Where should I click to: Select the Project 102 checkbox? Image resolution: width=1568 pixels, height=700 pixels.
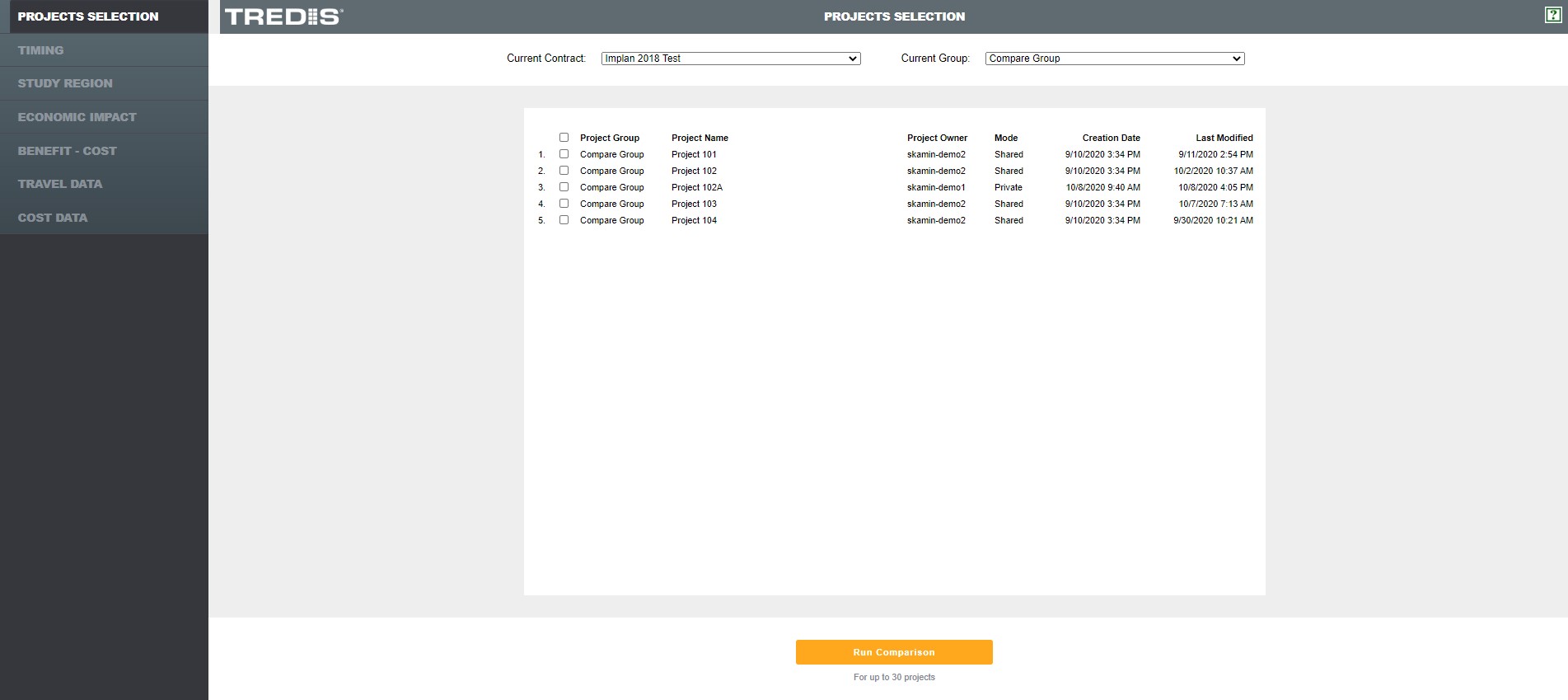(564, 171)
